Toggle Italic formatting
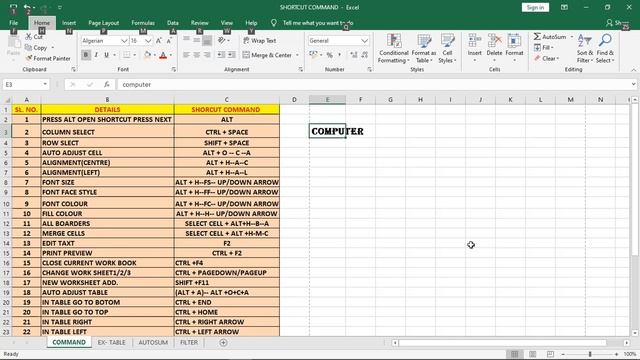 (96, 55)
